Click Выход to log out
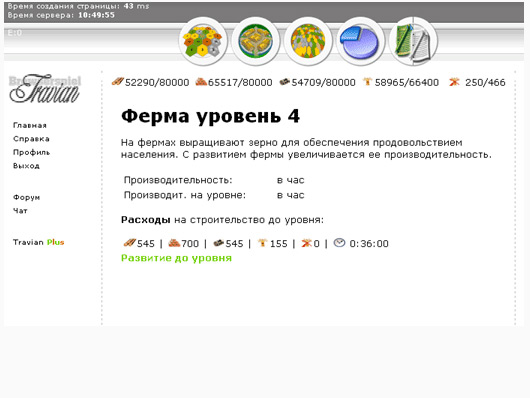Screen dimensions: 530x398 click(26, 166)
